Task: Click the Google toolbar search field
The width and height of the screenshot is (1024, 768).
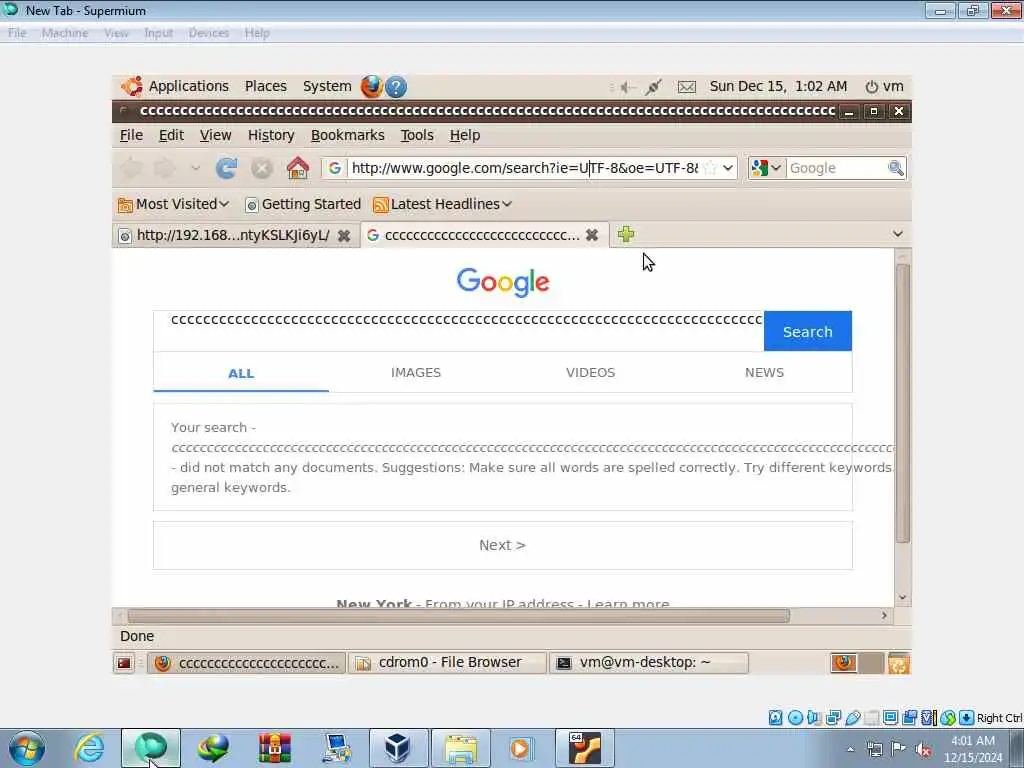Action: 837,168
